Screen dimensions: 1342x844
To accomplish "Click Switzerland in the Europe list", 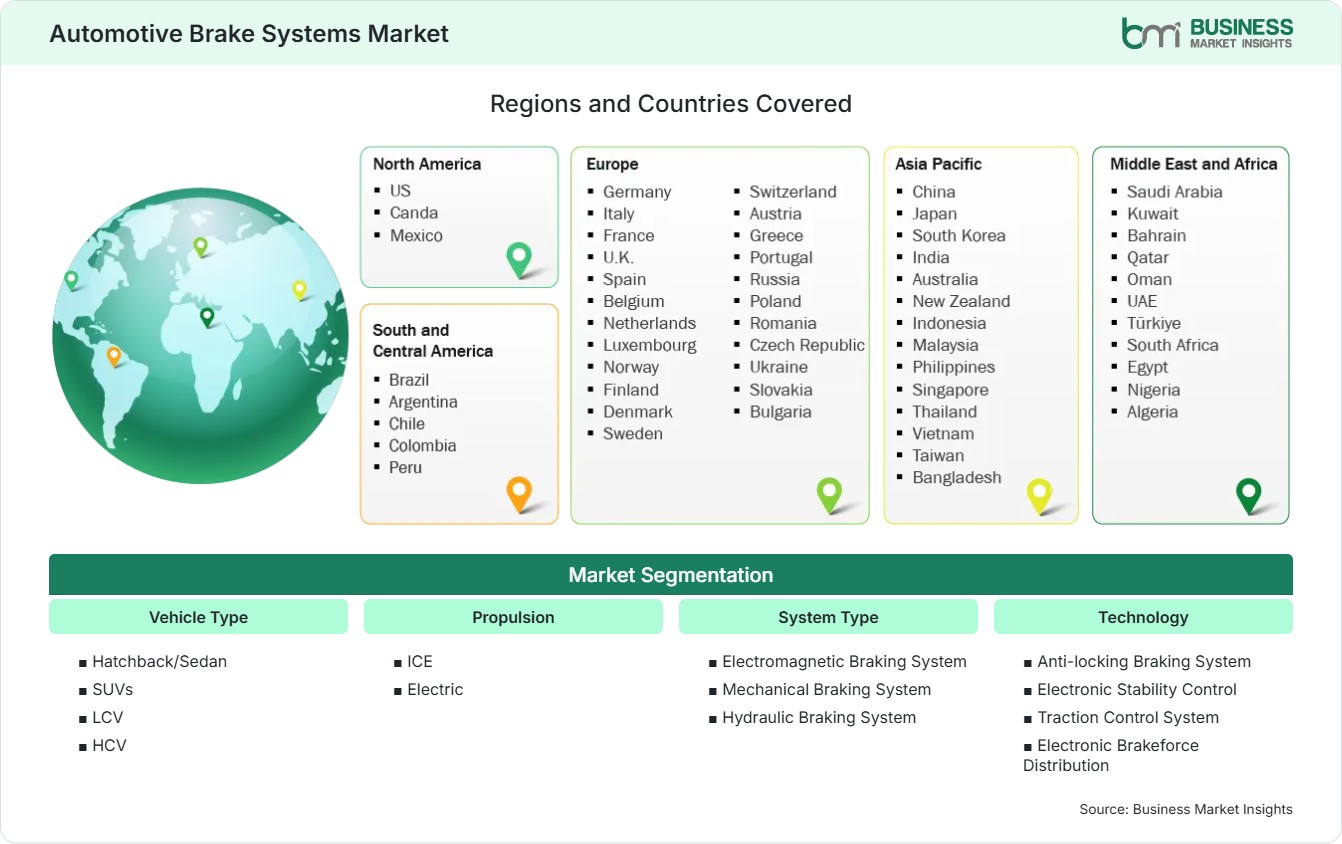I will [793, 191].
